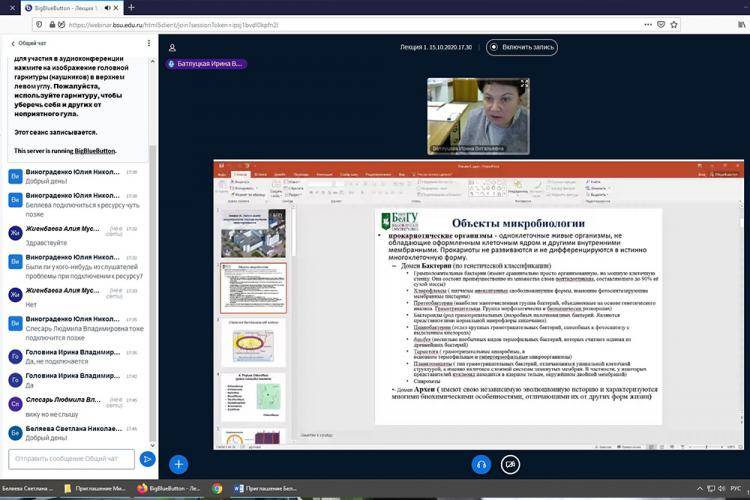Open Chrome from the taskbar

(217, 489)
